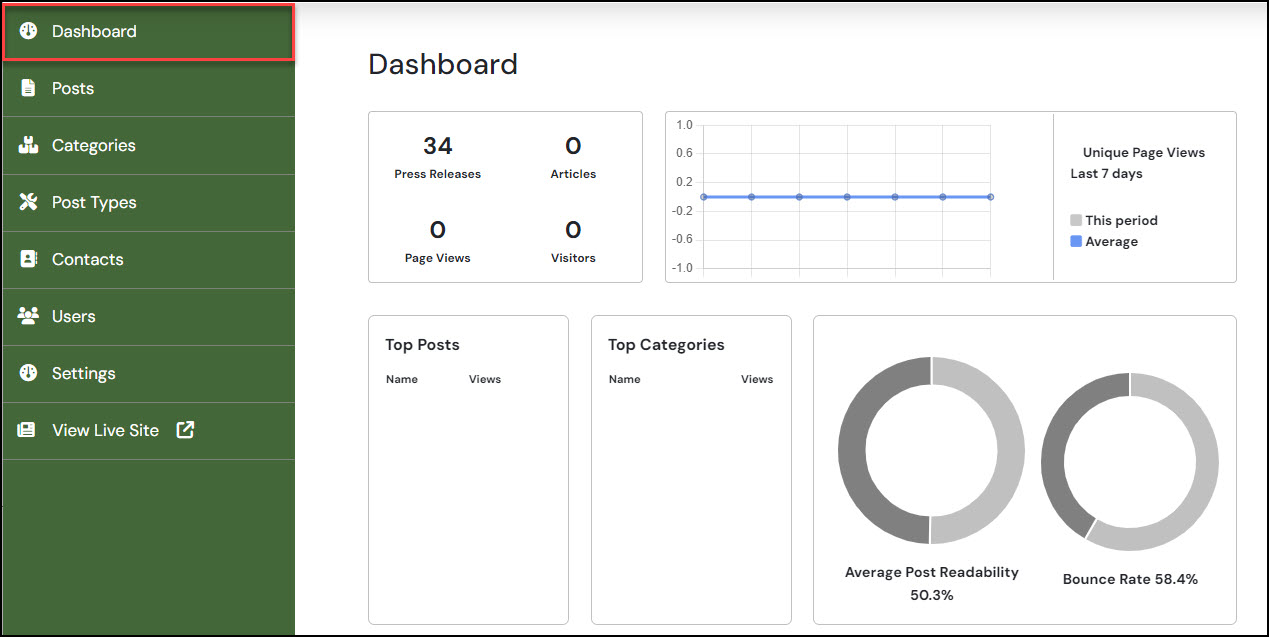The image size is (1269, 637).
Task: Click the 1.0 y-axis label on chart
Action: point(684,125)
